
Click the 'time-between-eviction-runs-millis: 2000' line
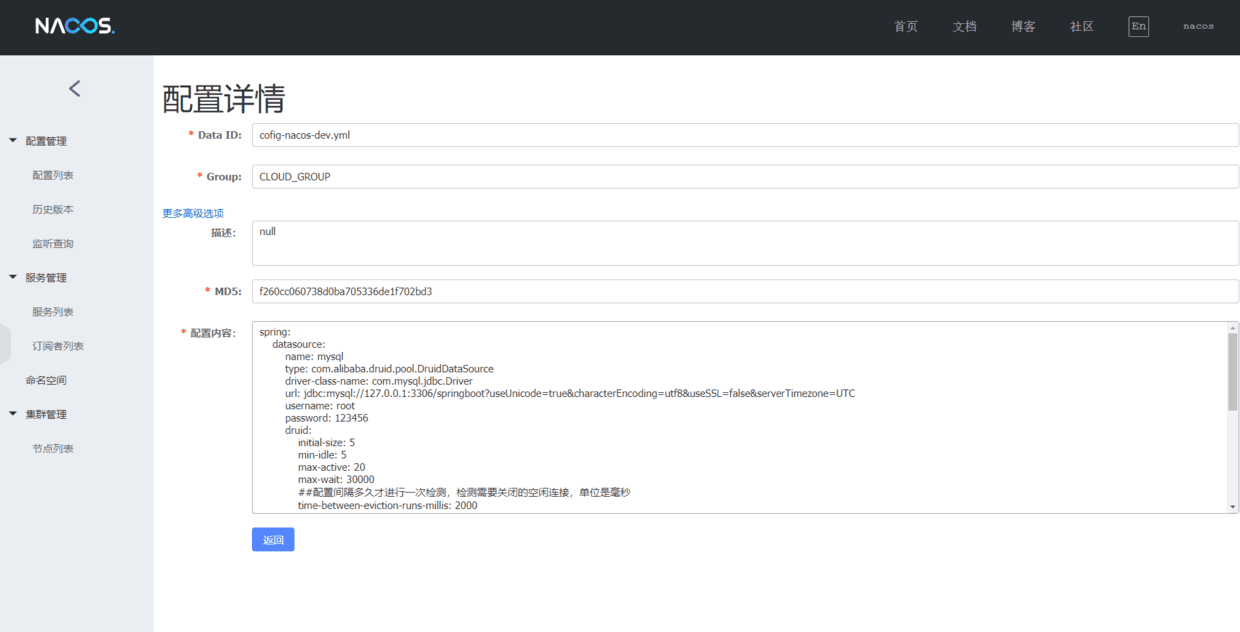388,506
